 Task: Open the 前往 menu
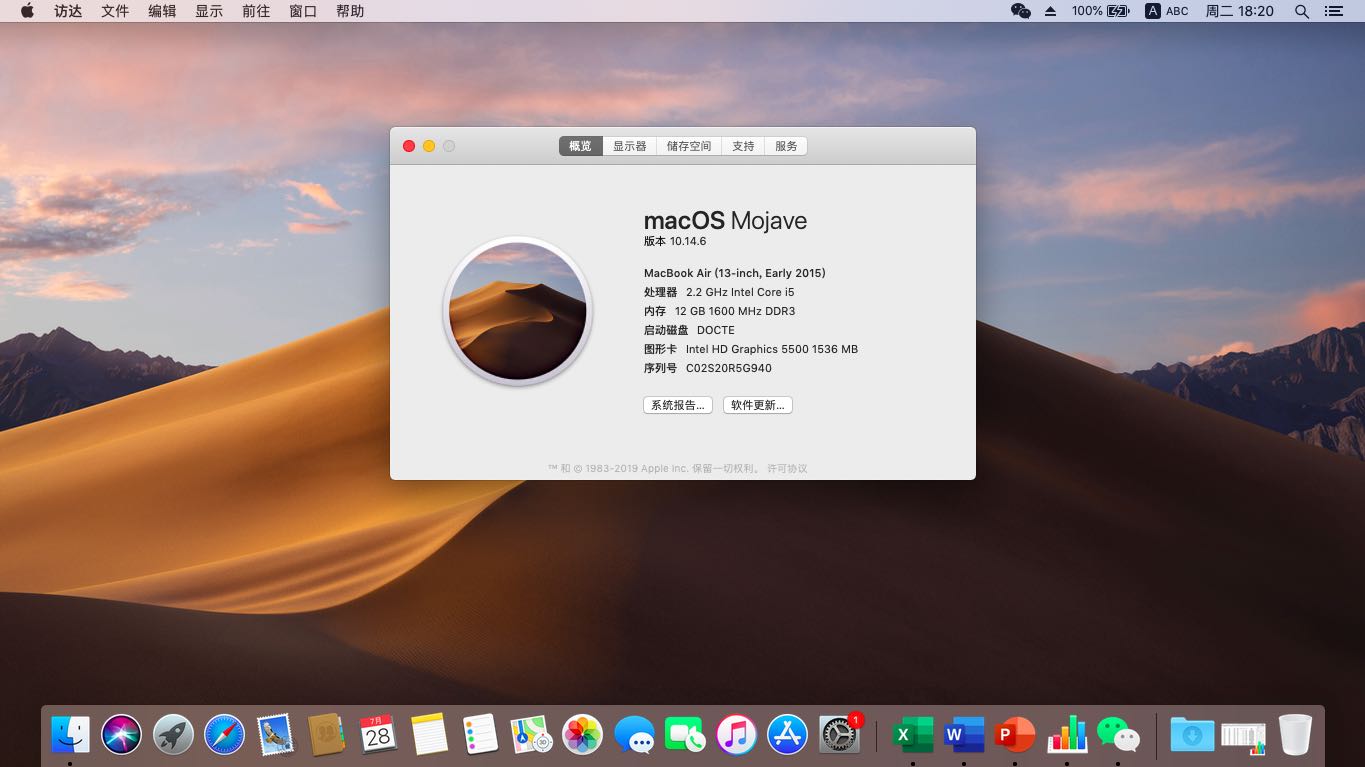tap(256, 11)
